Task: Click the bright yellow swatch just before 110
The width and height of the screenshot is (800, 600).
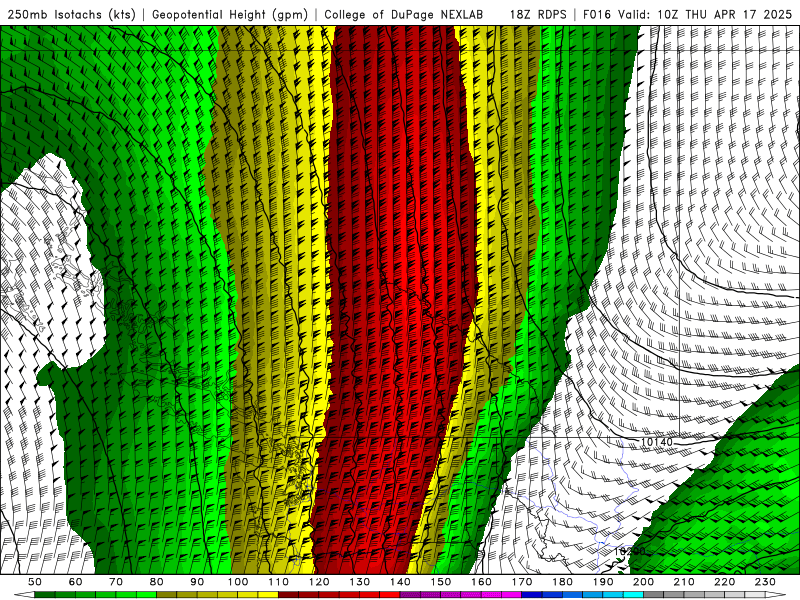Action: [268, 595]
